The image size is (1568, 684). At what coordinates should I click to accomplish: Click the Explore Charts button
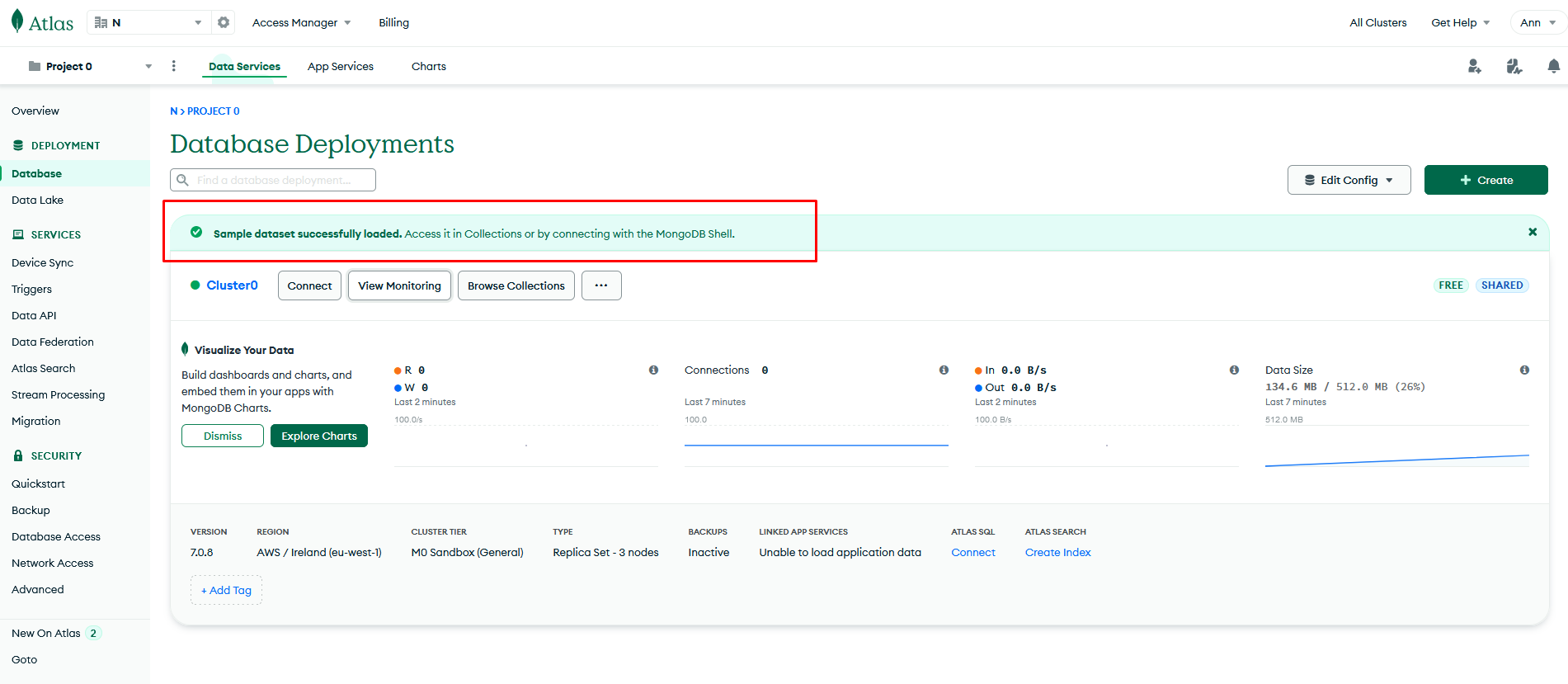318,436
